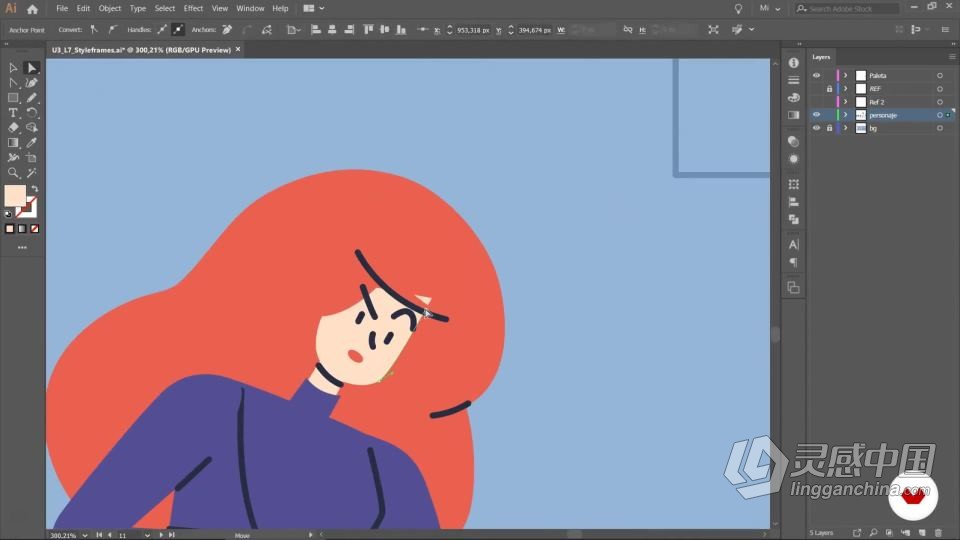
Task: Unlock the bg layer padlock
Action: point(829,128)
